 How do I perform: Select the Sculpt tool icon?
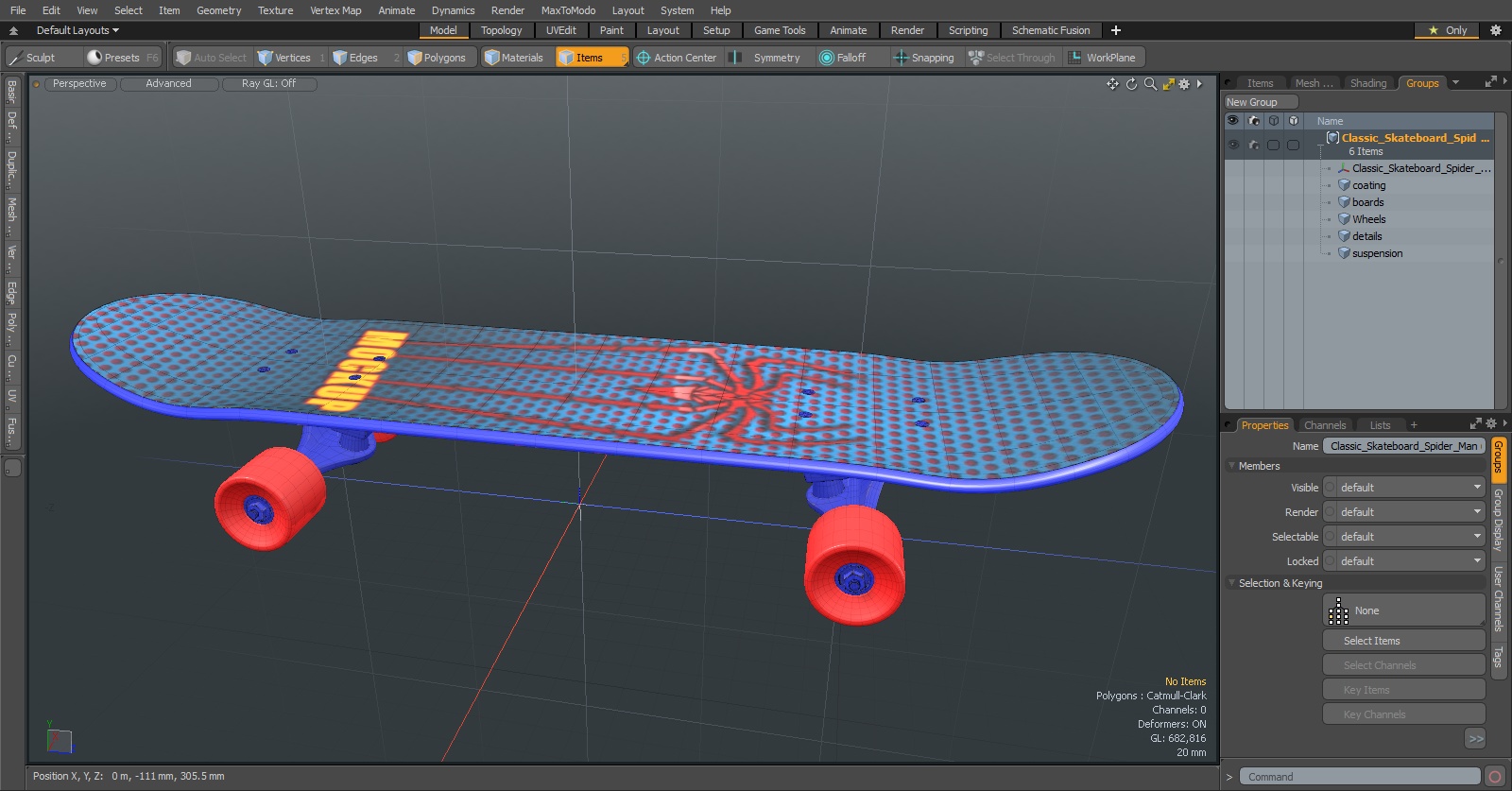(x=16, y=58)
